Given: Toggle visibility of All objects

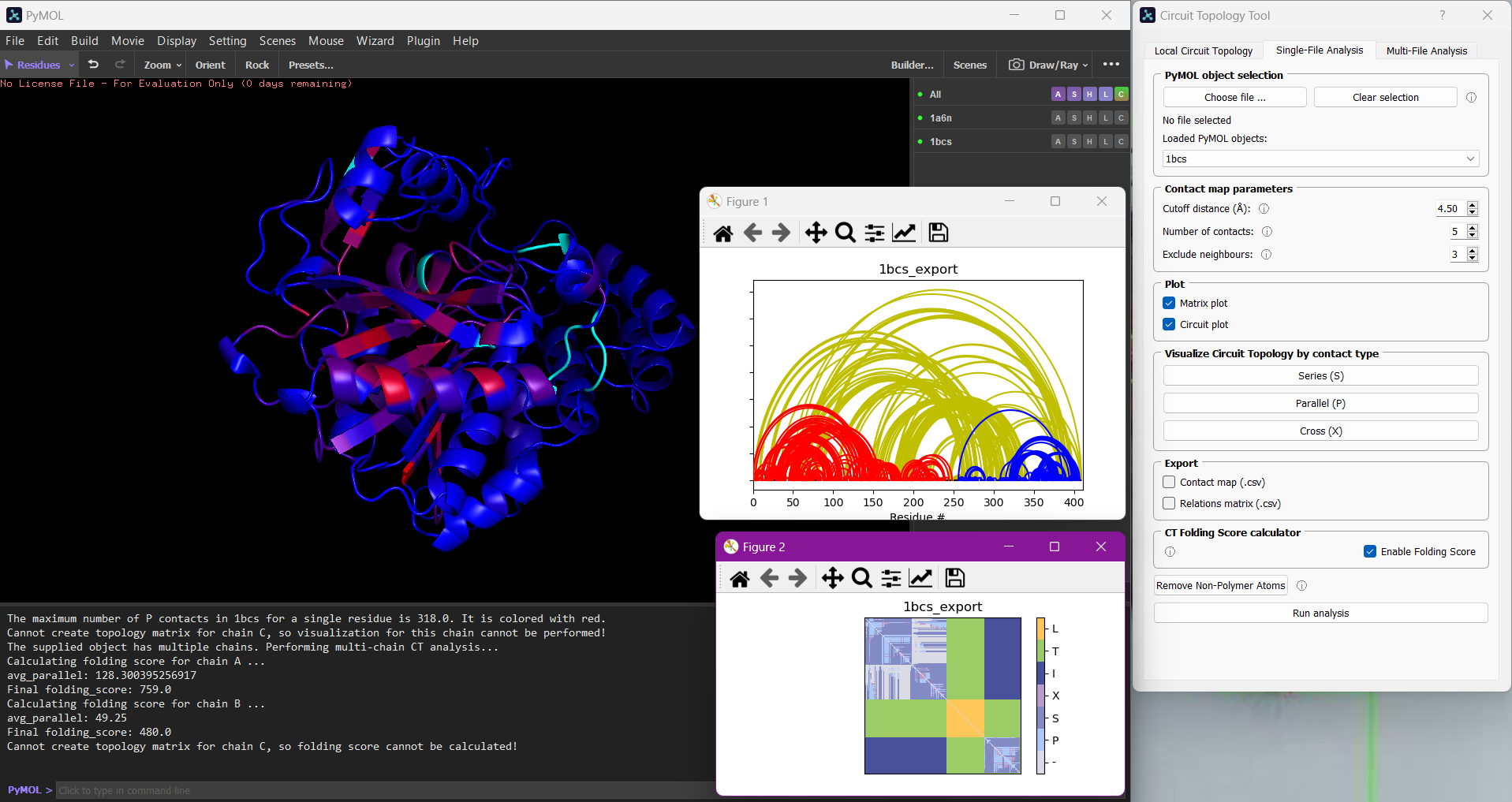Looking at the screenshot, I should [920, 95].
